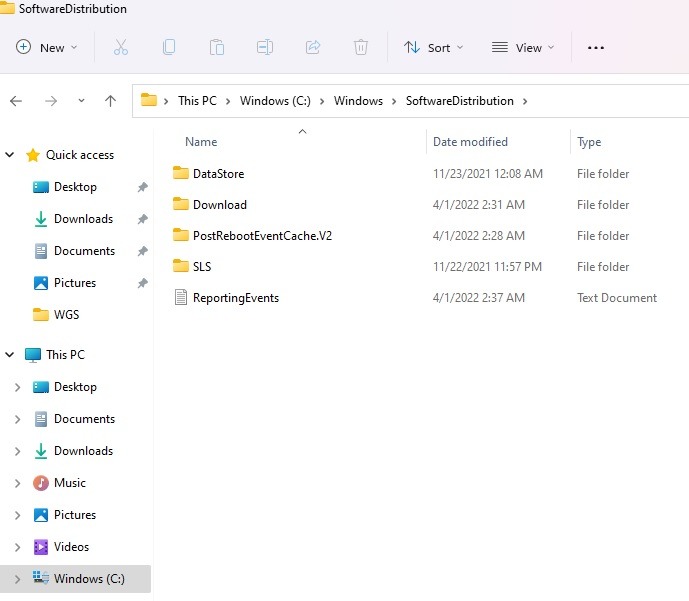Select This PC in address breadcrumb
Image resolution: width=689 pixels, height=601 pixels.
[197, 101]
